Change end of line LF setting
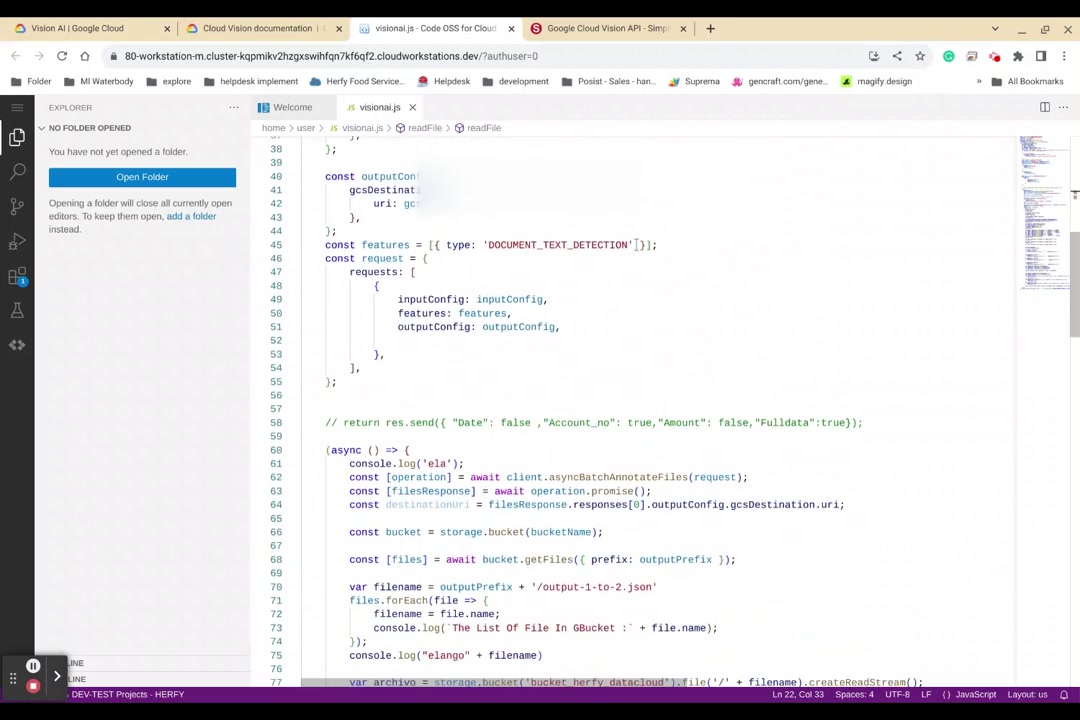This screenshot has width=1080, height=720. click(x=926, y=695)
